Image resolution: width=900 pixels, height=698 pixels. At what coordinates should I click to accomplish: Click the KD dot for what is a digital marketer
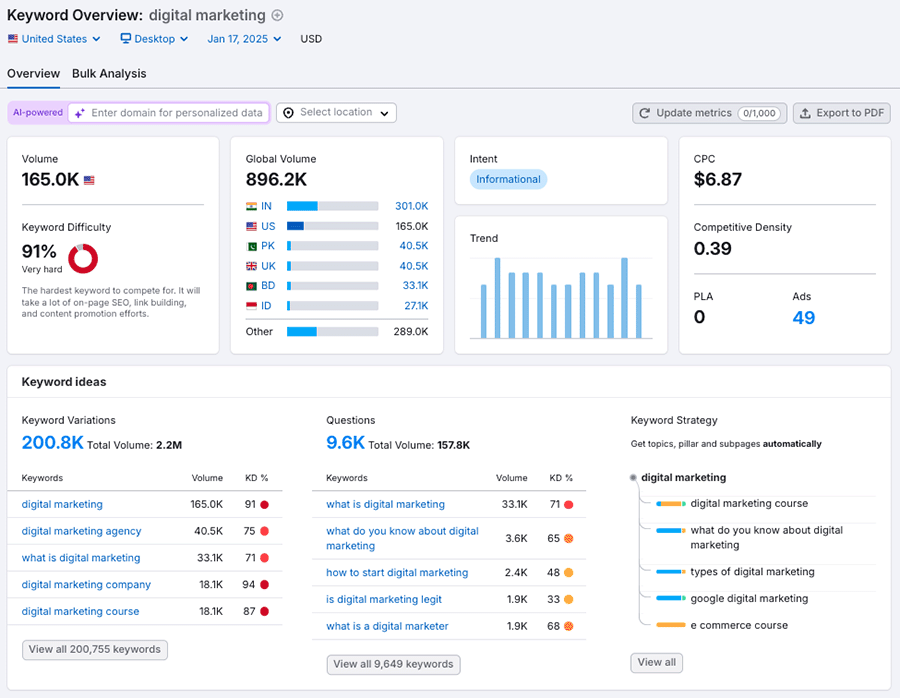(569, 626)
